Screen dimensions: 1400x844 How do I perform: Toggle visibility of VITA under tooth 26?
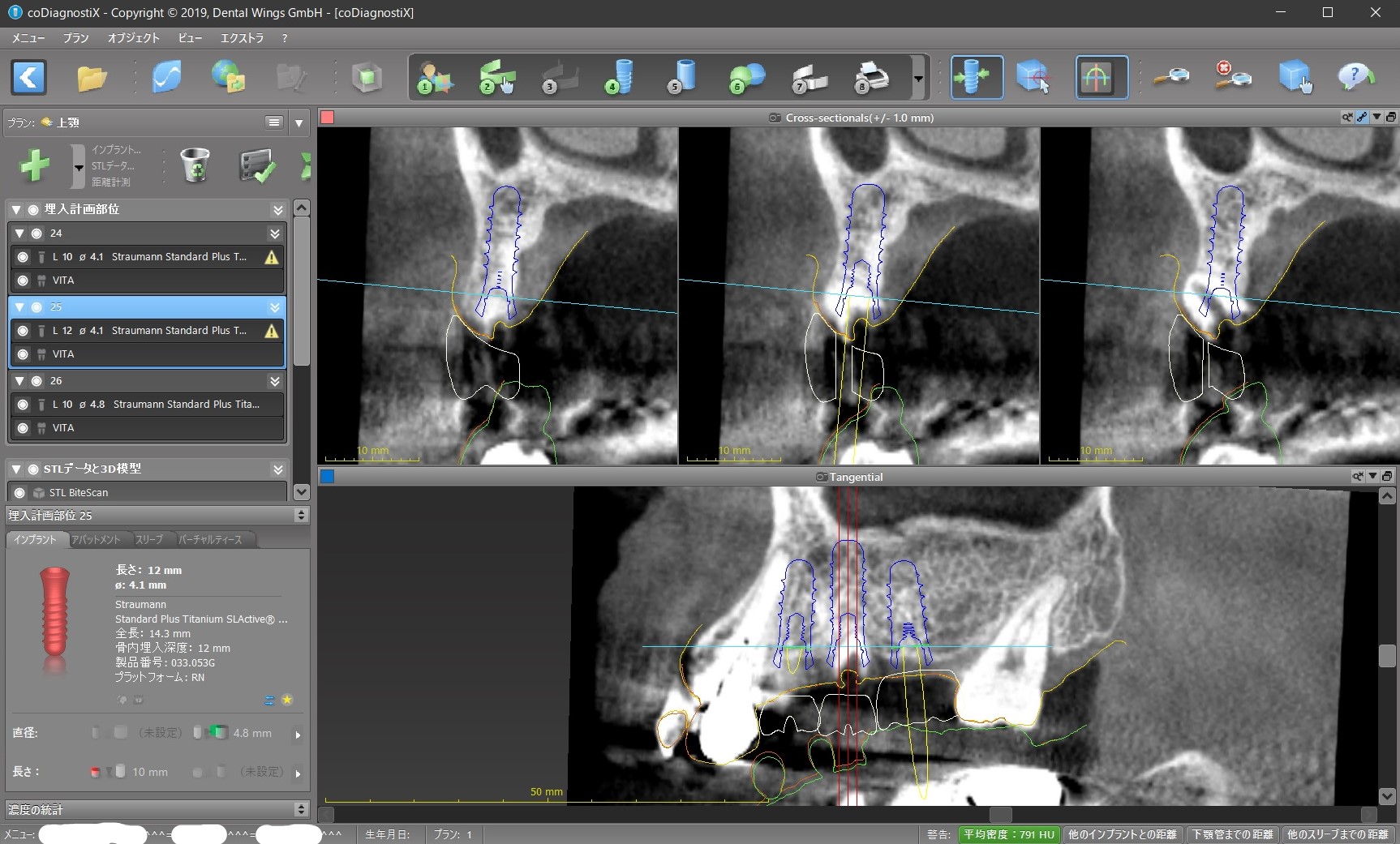click(x=23, y=428)
